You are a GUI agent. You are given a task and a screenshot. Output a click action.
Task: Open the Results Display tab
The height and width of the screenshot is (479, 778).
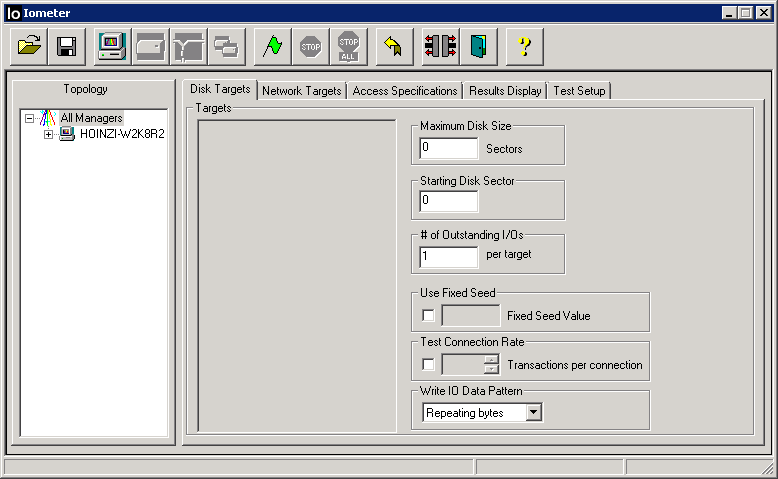pyautogui.click(x=505, y=91)
